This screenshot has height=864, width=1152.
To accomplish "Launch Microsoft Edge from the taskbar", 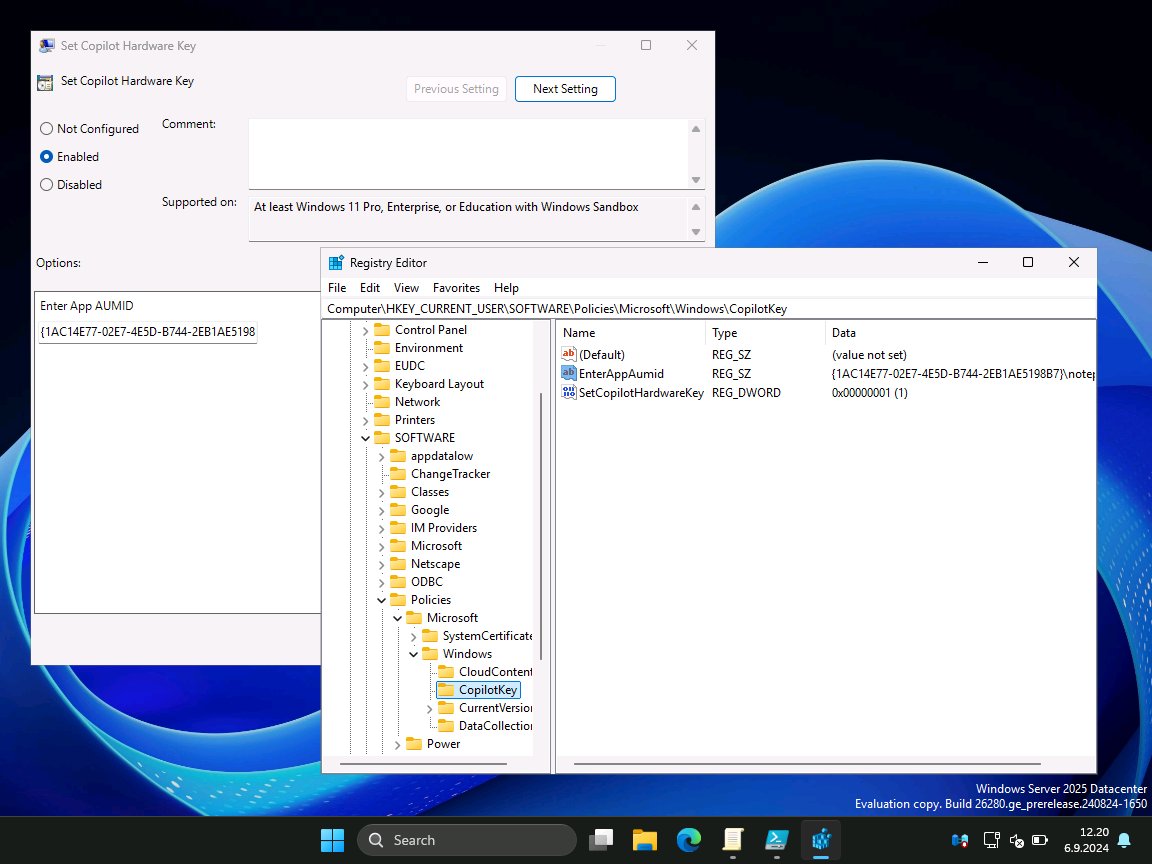I will [x=688, y=840].
